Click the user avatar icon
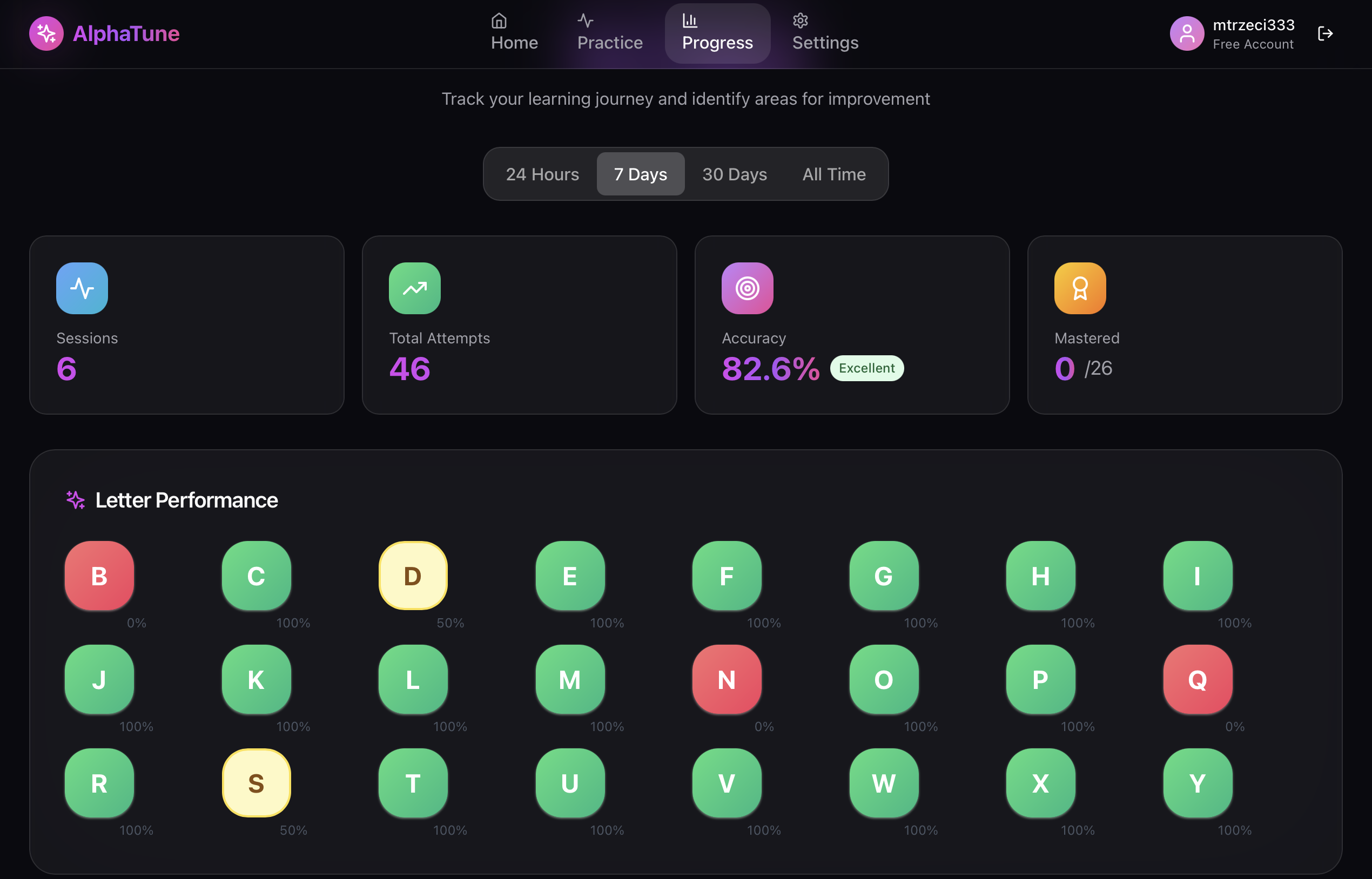The image size is (1372, 879). (x=1186, y=33)
